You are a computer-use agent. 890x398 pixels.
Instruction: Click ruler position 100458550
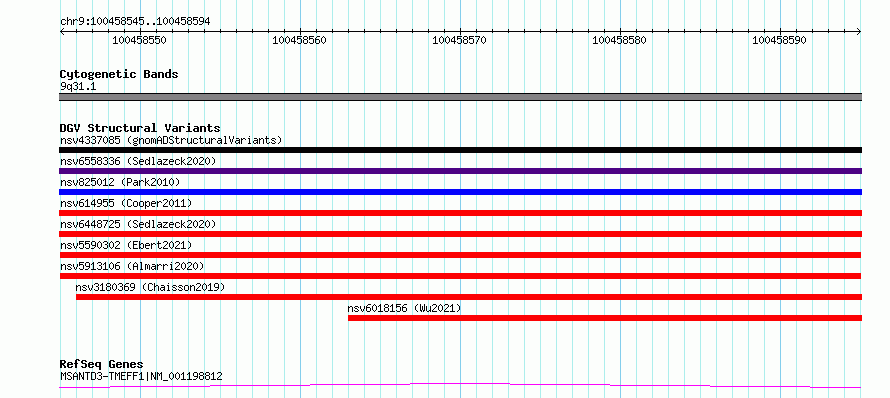139,40
